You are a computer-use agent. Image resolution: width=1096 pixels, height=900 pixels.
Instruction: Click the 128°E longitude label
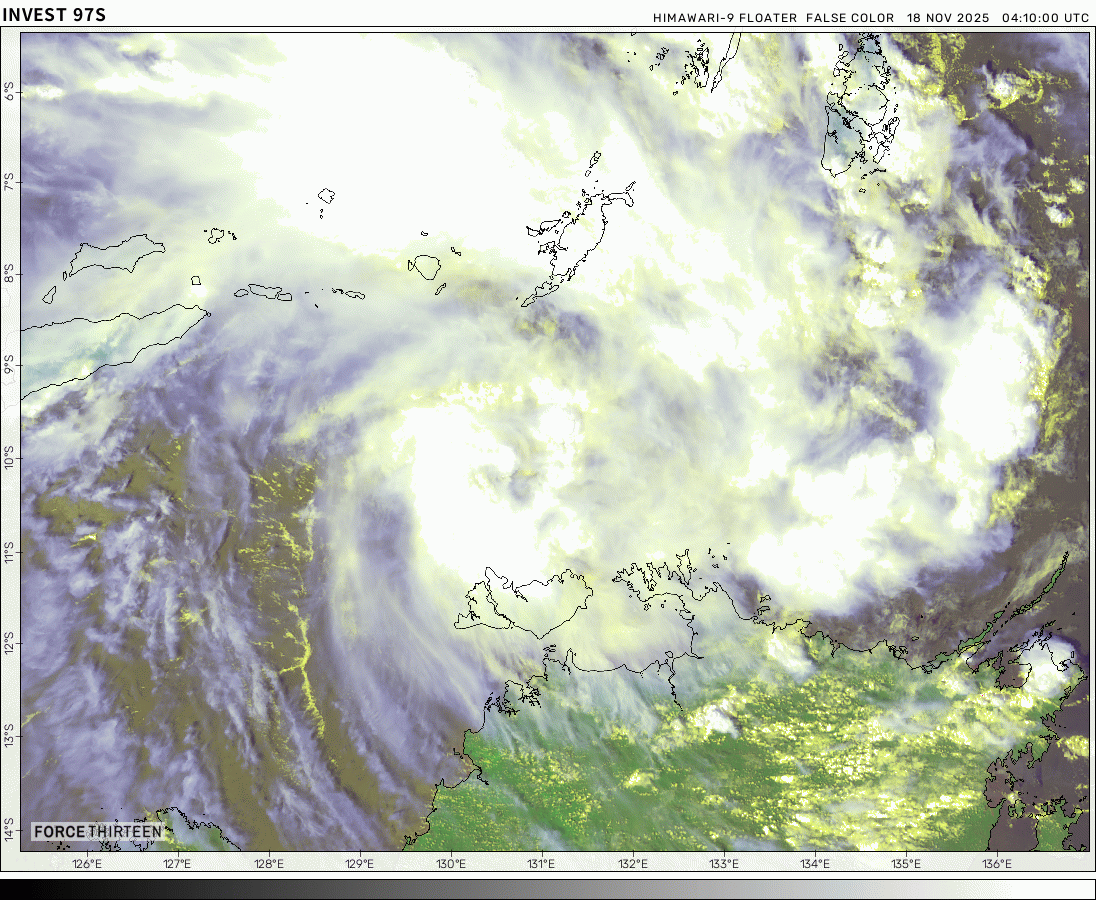268,864
